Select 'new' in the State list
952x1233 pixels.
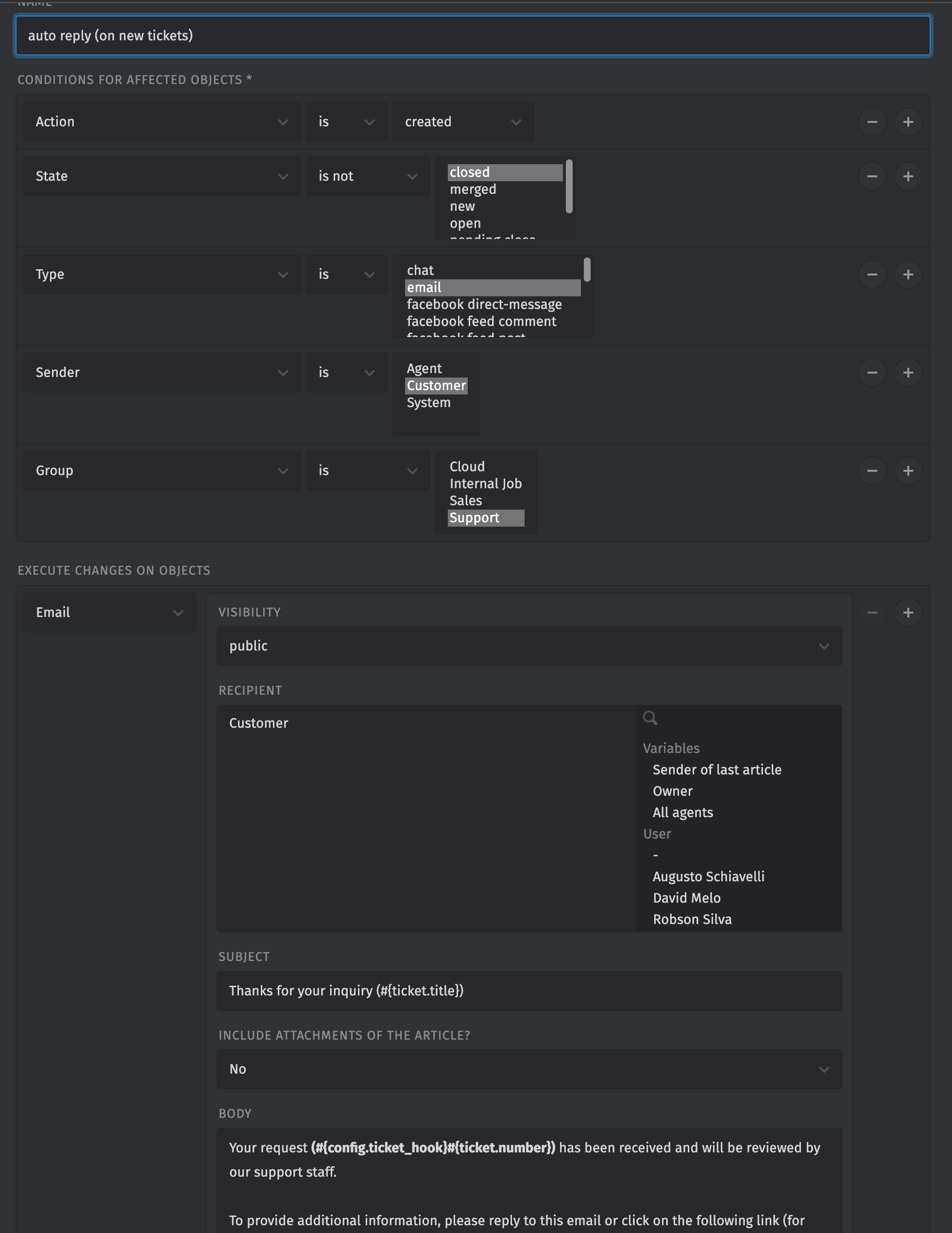coord(505,206)
